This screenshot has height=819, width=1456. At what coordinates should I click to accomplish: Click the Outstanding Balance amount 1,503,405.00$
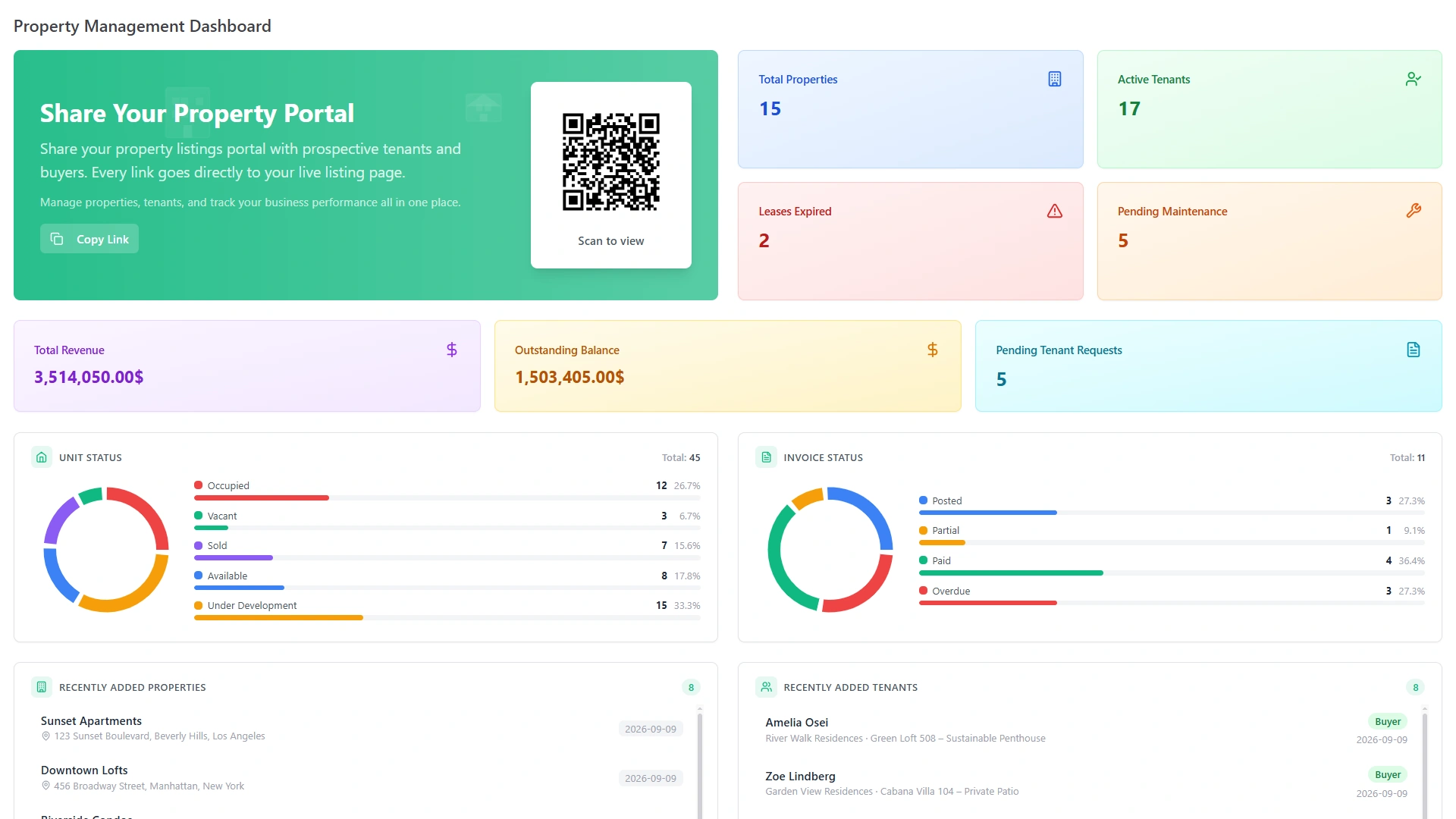point(570,377)
